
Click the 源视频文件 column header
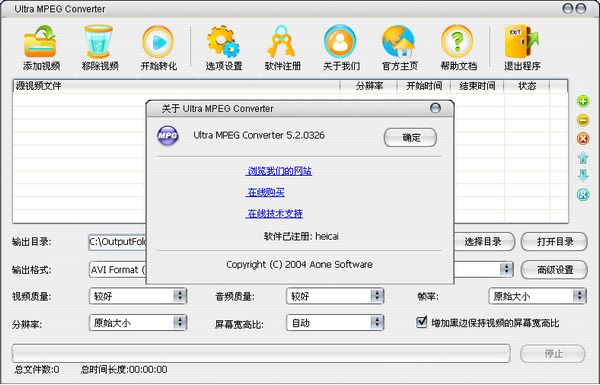pos(176,86)
